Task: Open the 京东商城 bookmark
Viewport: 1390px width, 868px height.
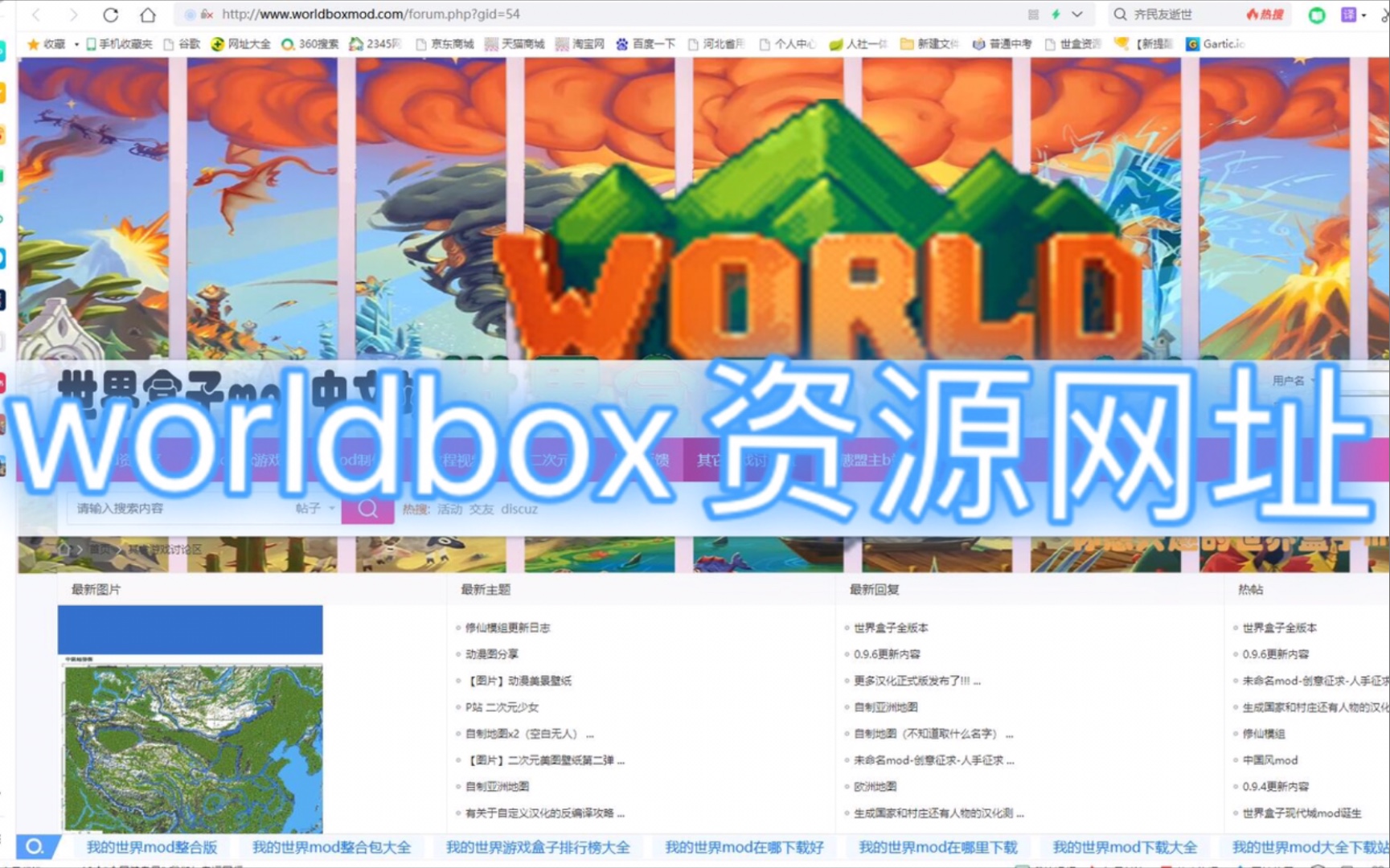Action: pos(445,44)
